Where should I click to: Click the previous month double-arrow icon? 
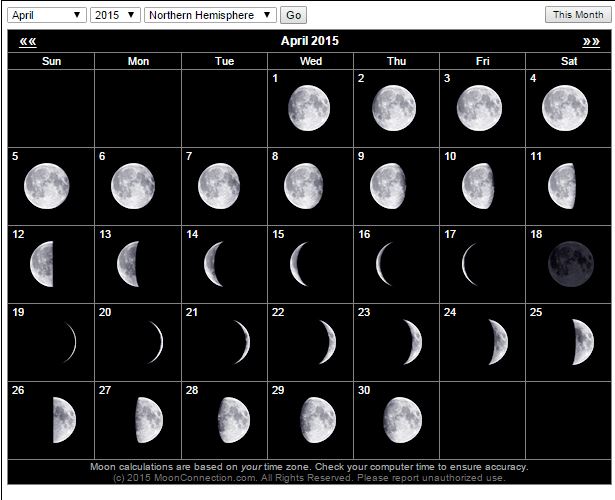[27, 41]
